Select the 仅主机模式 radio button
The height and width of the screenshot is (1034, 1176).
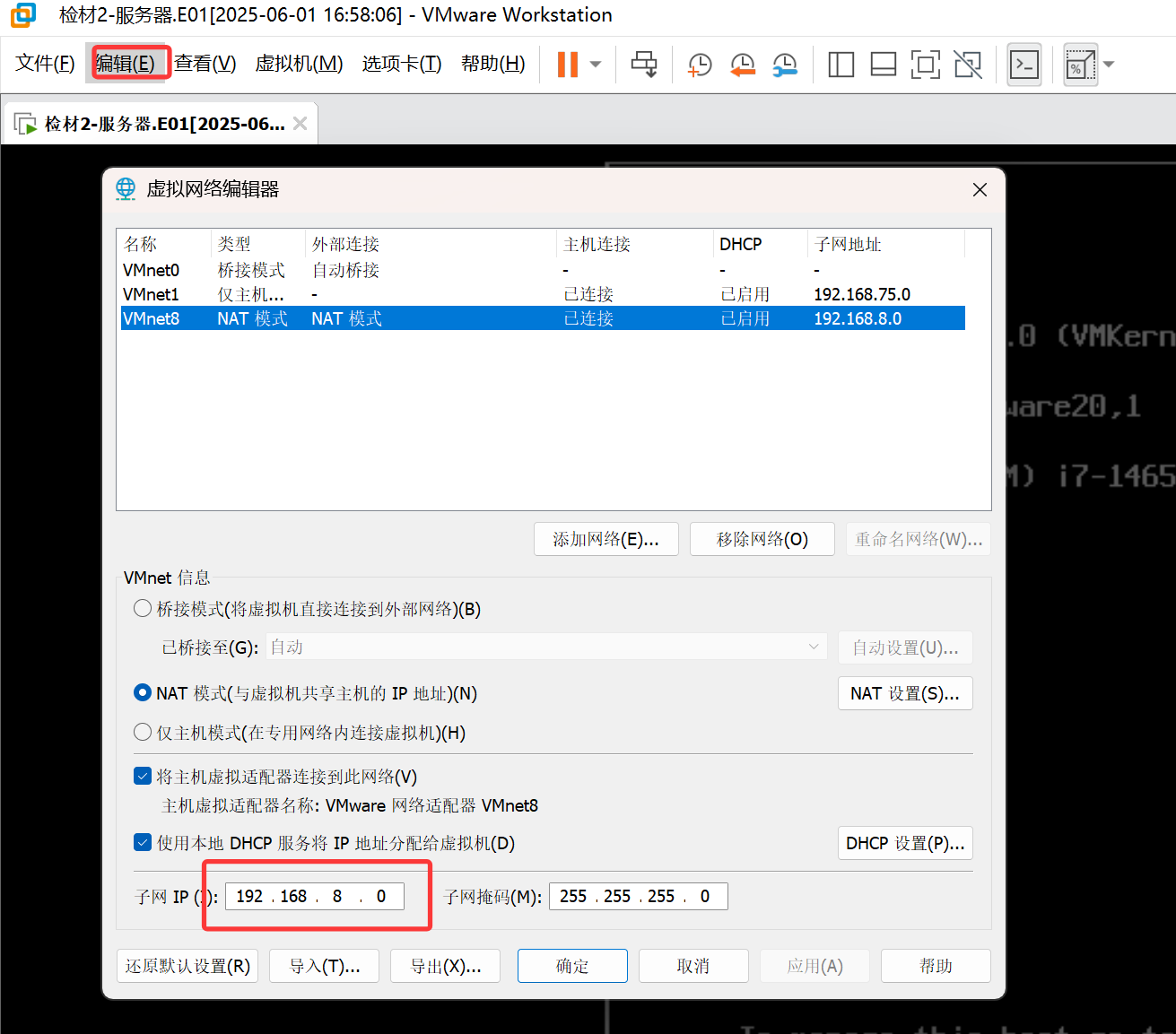coord(143,733)
